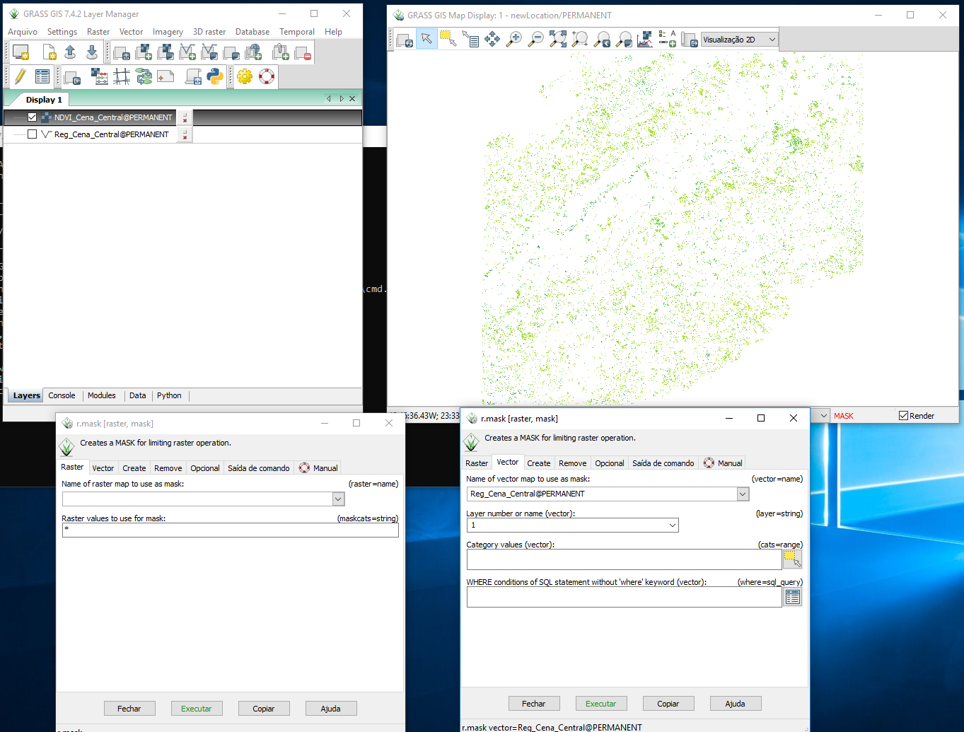Select the Zoom in magnifier tool

[514, 39]
